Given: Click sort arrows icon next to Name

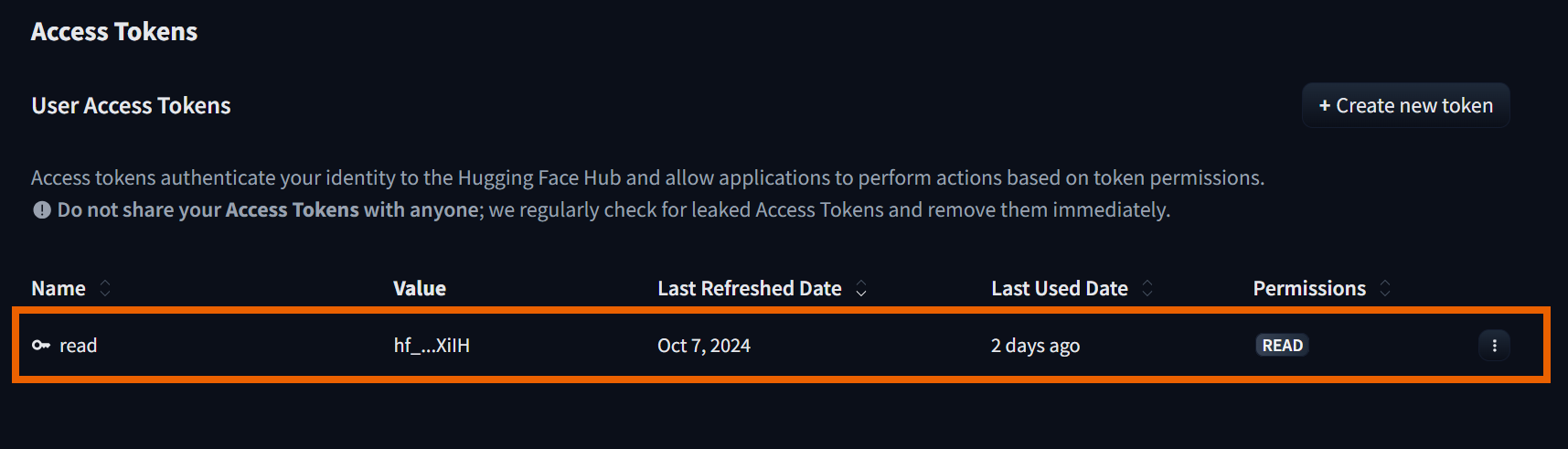Looking at the screenshot, I should click(x=105, y=289).
